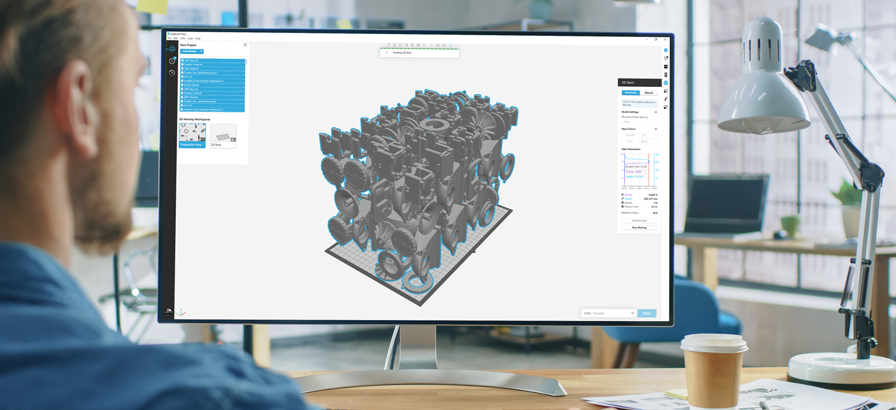Collapse the Stop Criteria section
Screen dimensions: 896x410
[x=656, y=129]
